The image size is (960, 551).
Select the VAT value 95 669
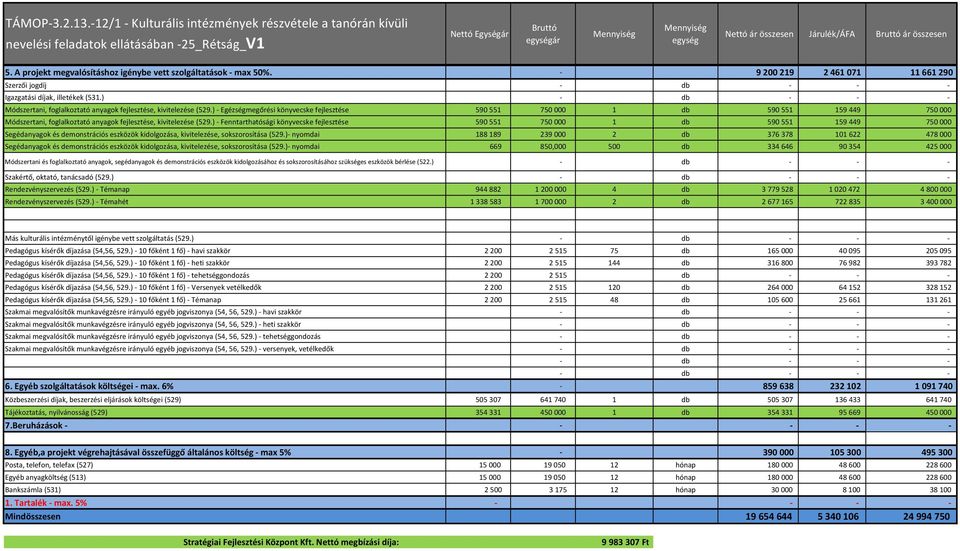point(849,413)
